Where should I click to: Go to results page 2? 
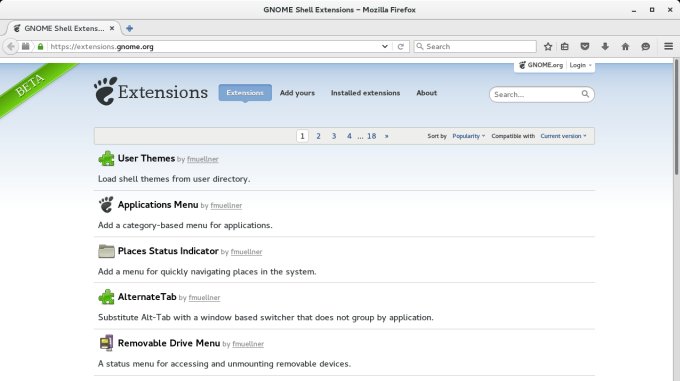[x=318, y=136]
